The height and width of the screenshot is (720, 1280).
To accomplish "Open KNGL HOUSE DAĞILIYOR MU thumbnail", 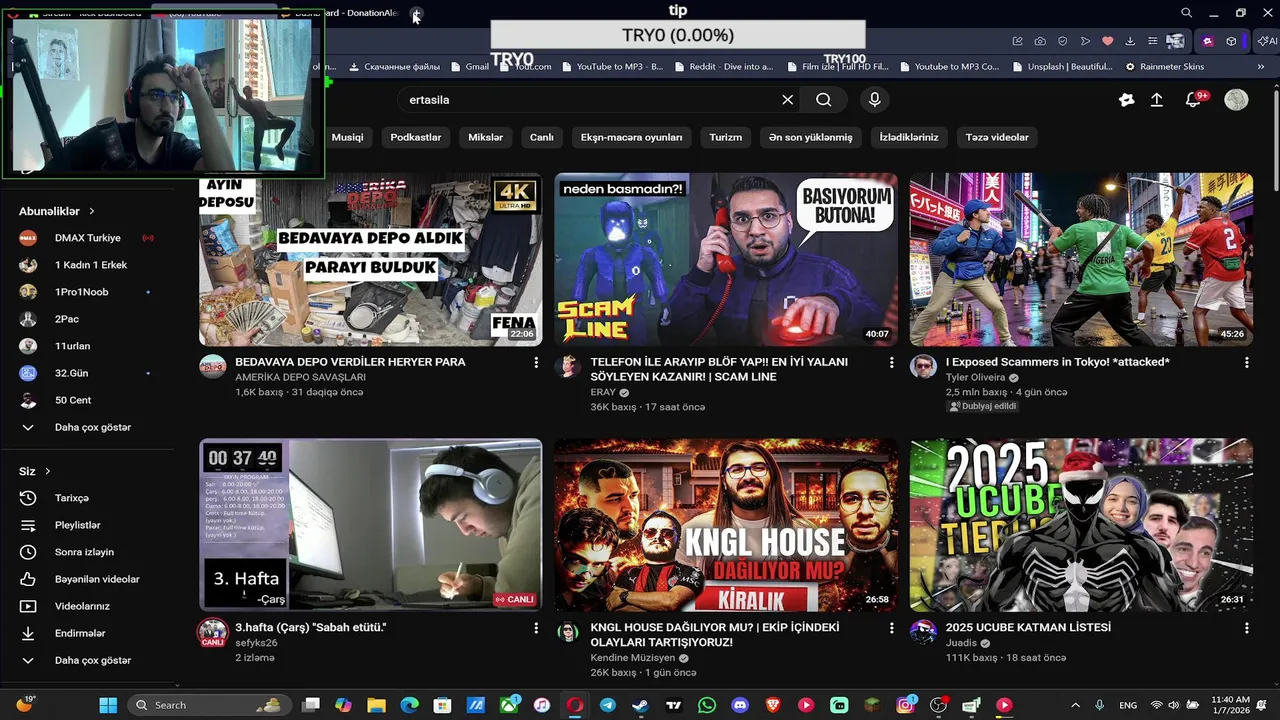I will 726,525.
